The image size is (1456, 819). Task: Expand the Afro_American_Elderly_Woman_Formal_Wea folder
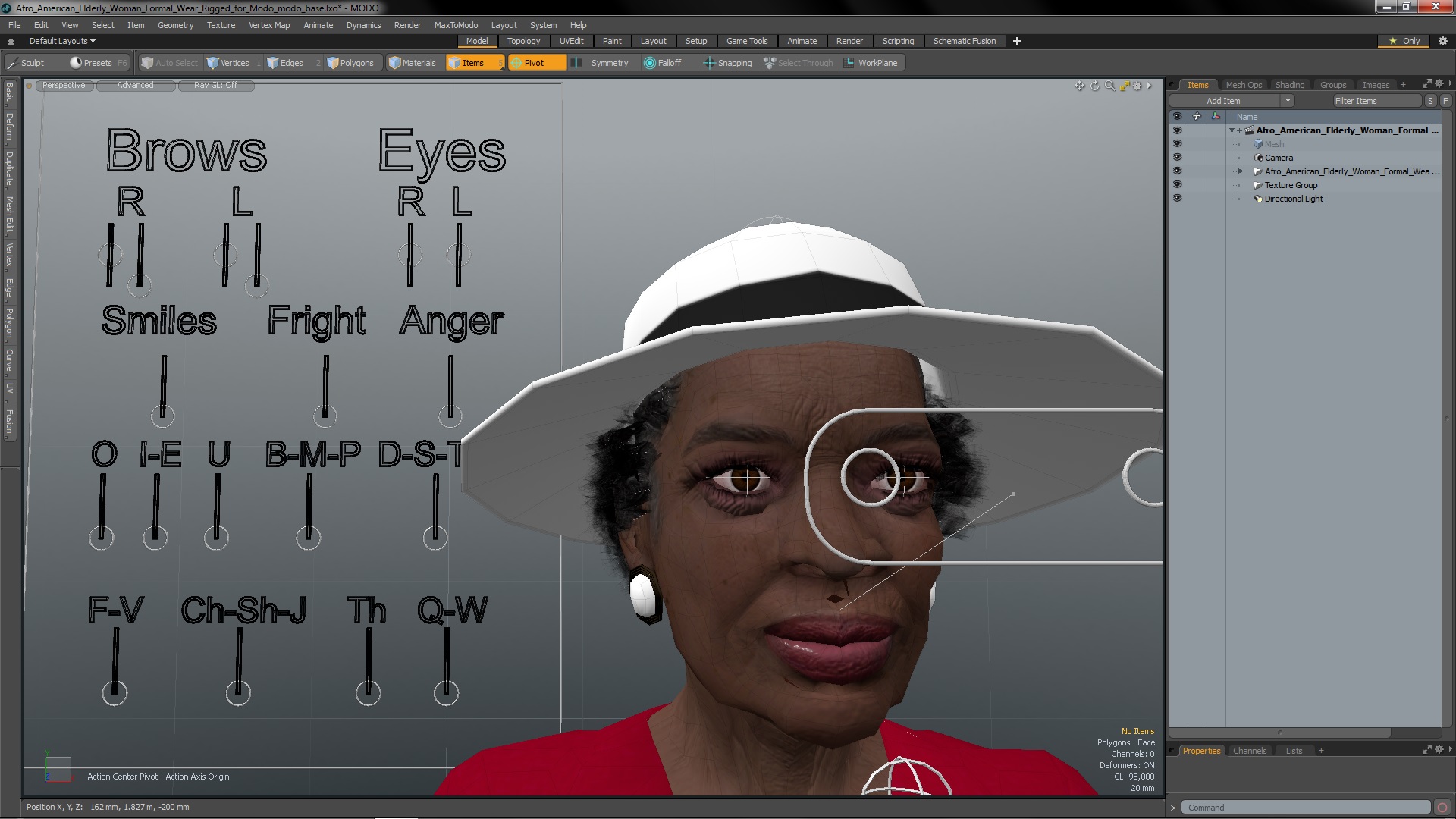click(x=1241, y=171)
